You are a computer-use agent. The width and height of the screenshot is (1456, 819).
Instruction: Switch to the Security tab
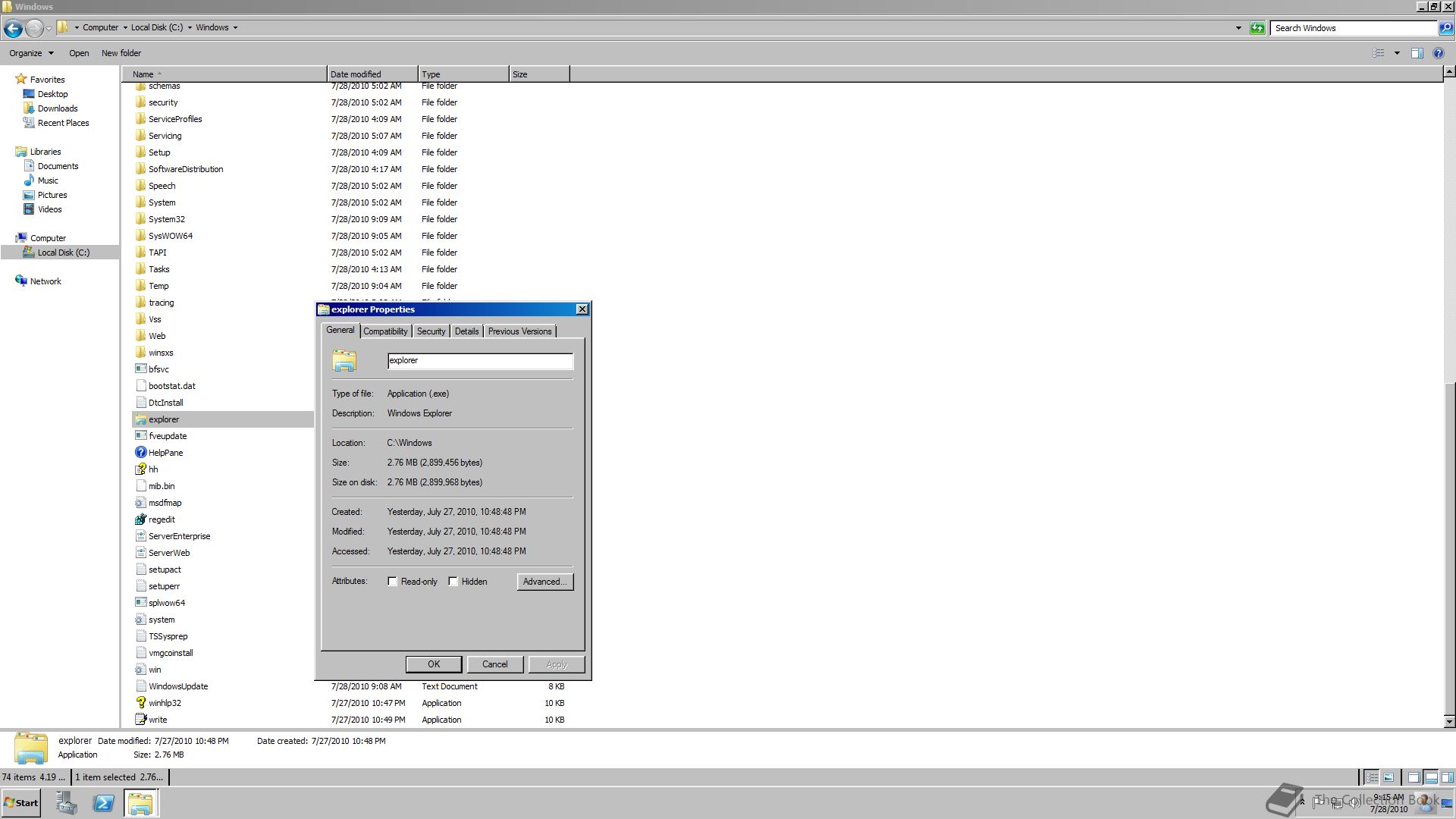click(431, 331)
